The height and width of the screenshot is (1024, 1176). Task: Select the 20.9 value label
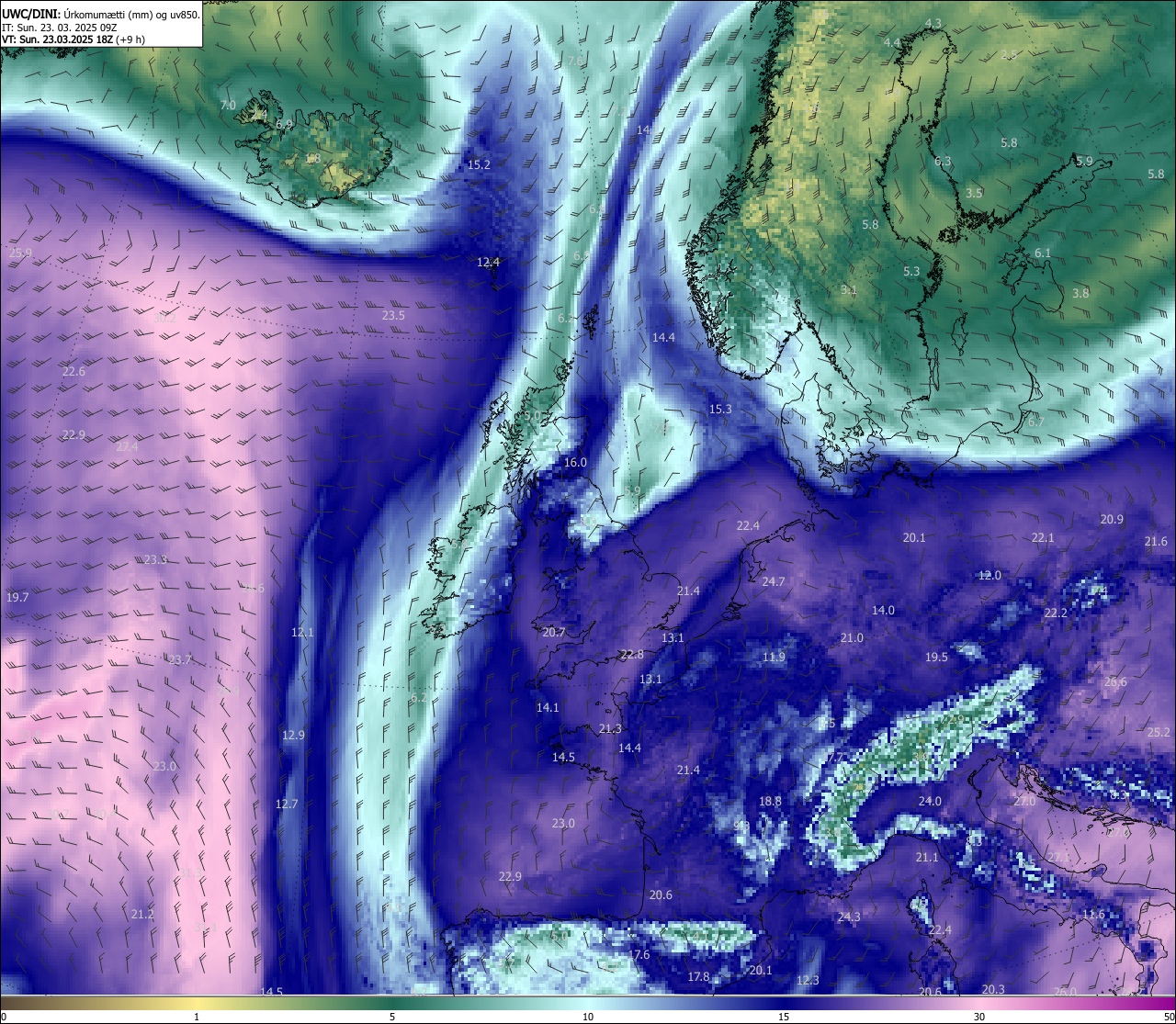click(x=1112, y=519)
